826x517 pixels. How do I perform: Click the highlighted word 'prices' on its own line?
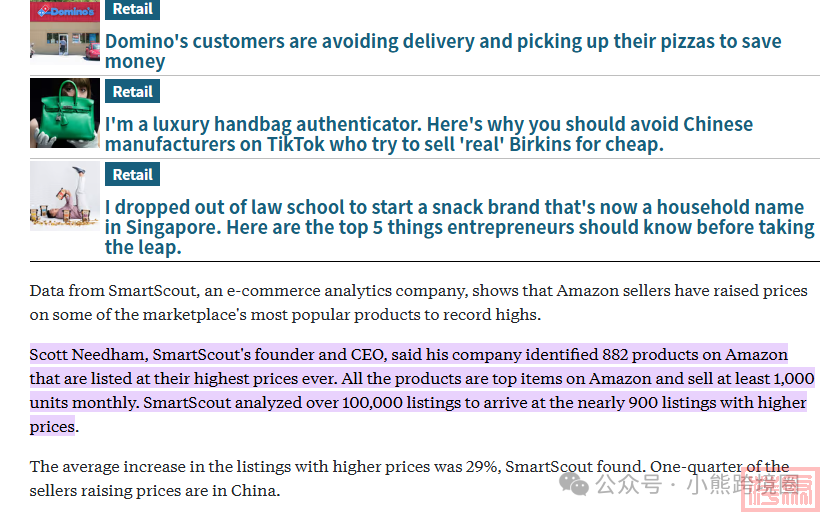(52, 426)
